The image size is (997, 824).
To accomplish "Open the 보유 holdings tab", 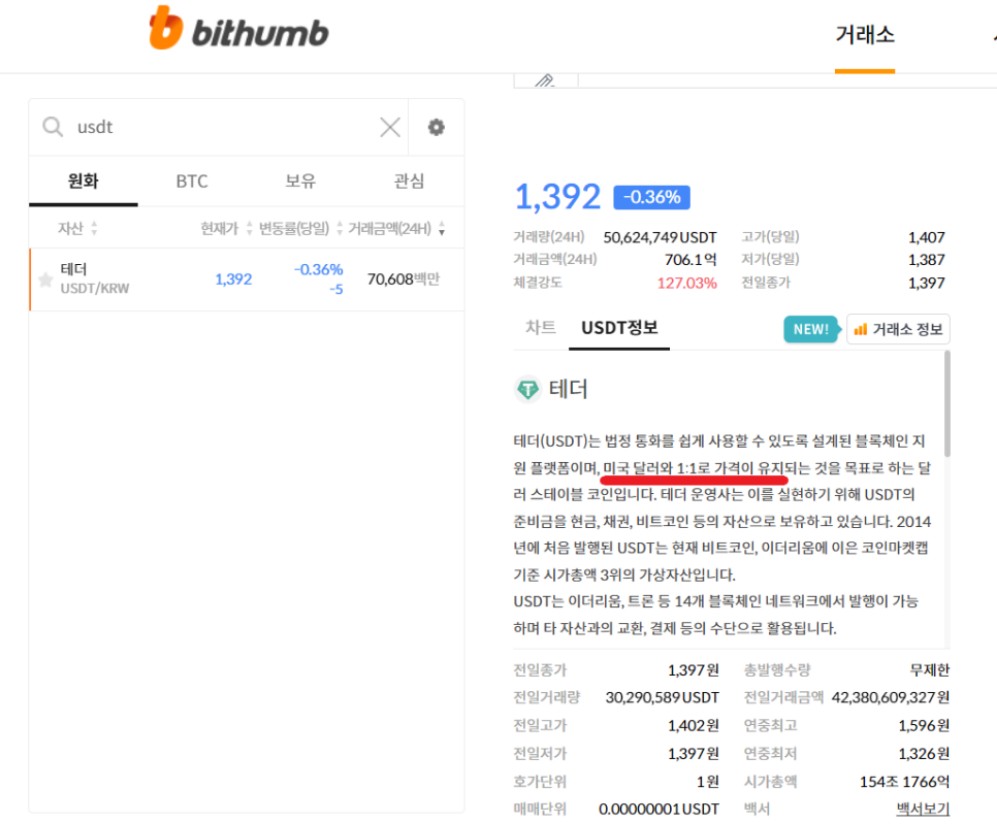I will click(x=300, y=181).
